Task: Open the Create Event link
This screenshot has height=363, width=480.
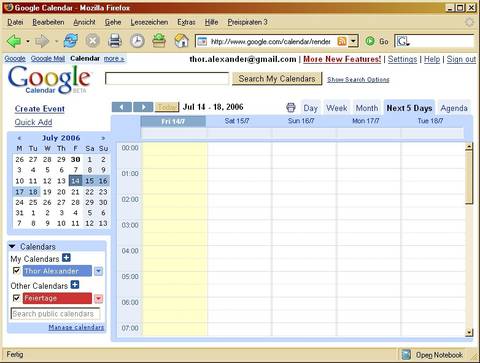Action: pos(40,109)
